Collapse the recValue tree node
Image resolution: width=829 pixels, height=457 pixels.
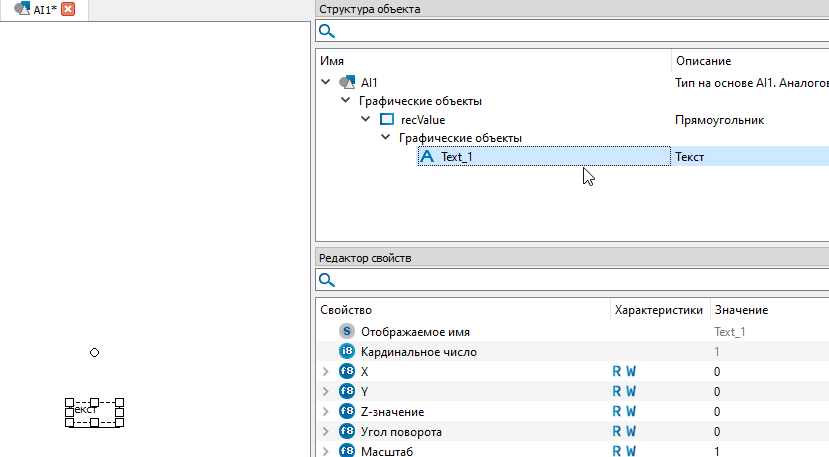pyautogui.click(x=366, y=119)
